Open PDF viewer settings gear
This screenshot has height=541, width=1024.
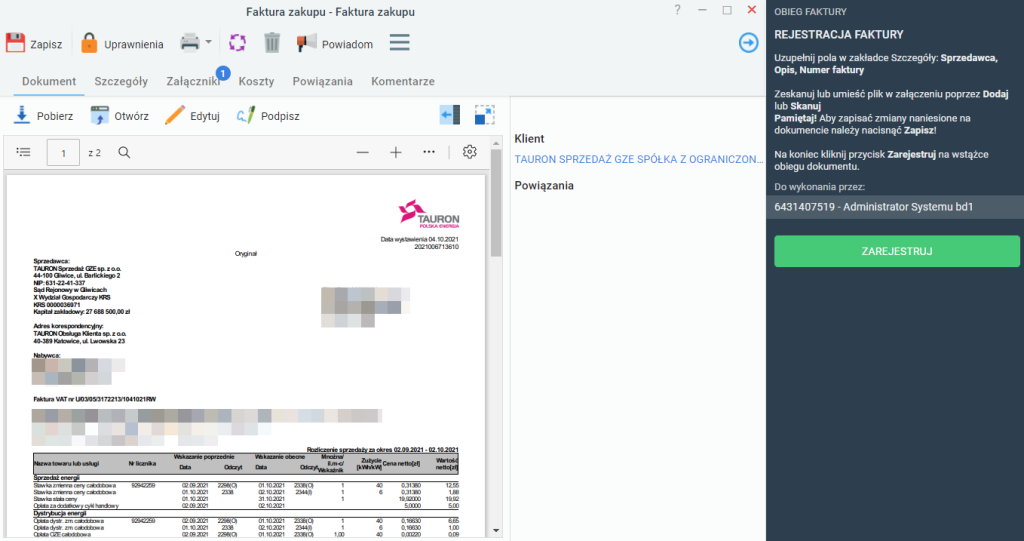(x=470, y=152)
